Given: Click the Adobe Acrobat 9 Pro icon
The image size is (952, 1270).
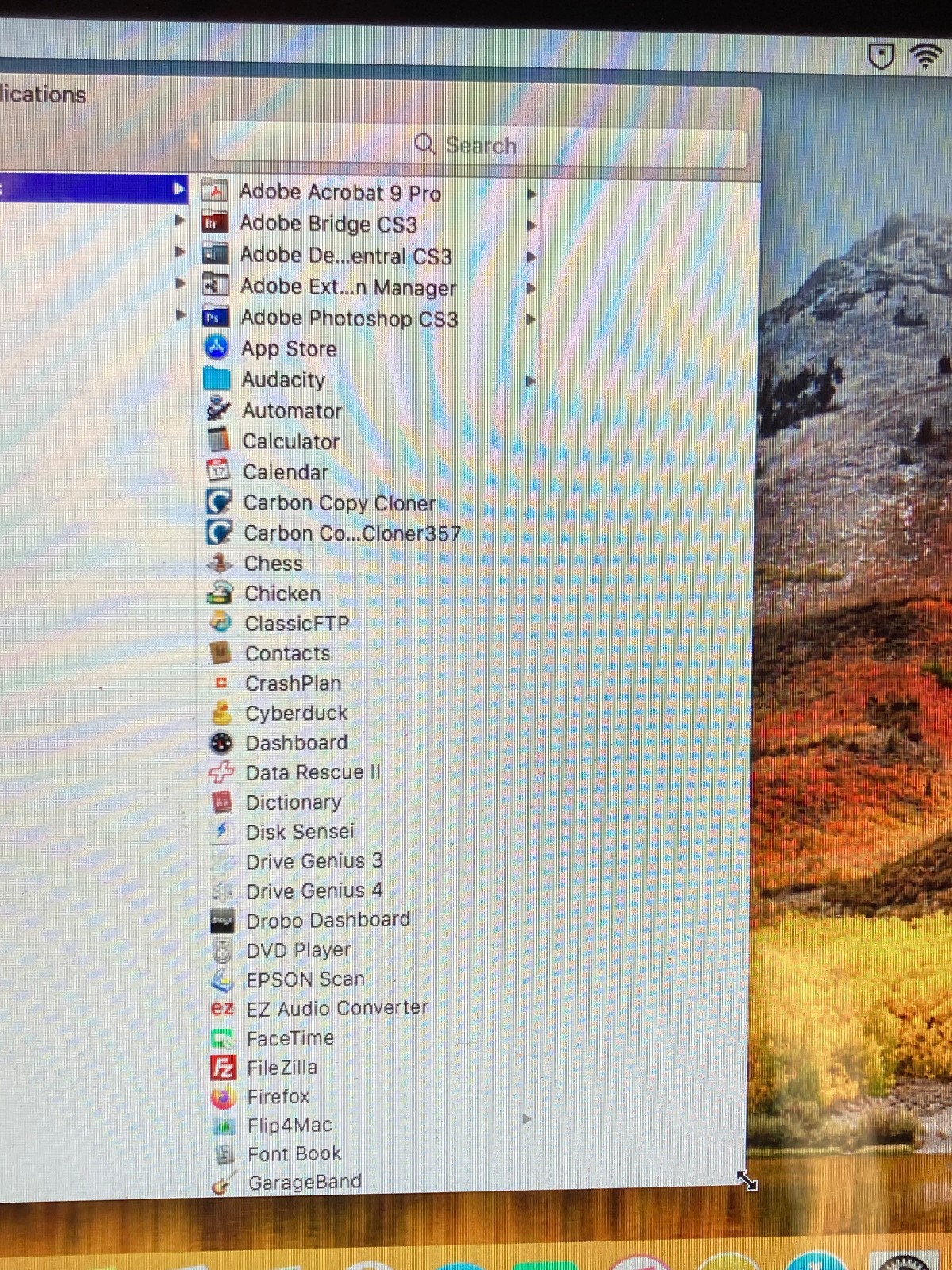Looking at the screenshot, I should point(215,191).
